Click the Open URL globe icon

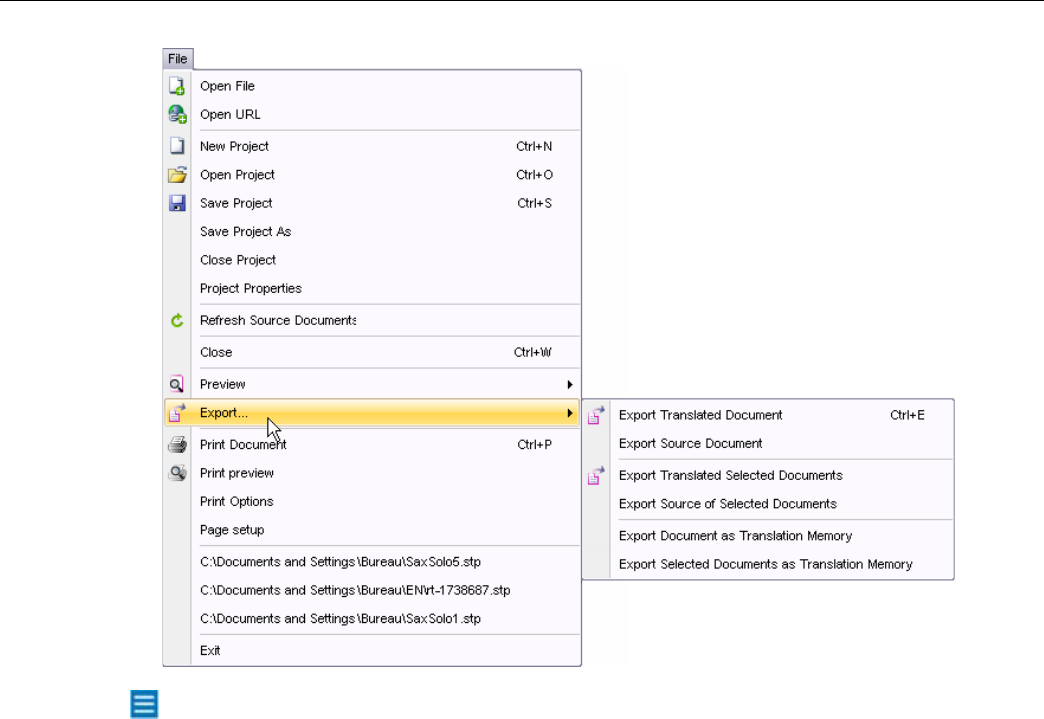(x=177, y=114)
